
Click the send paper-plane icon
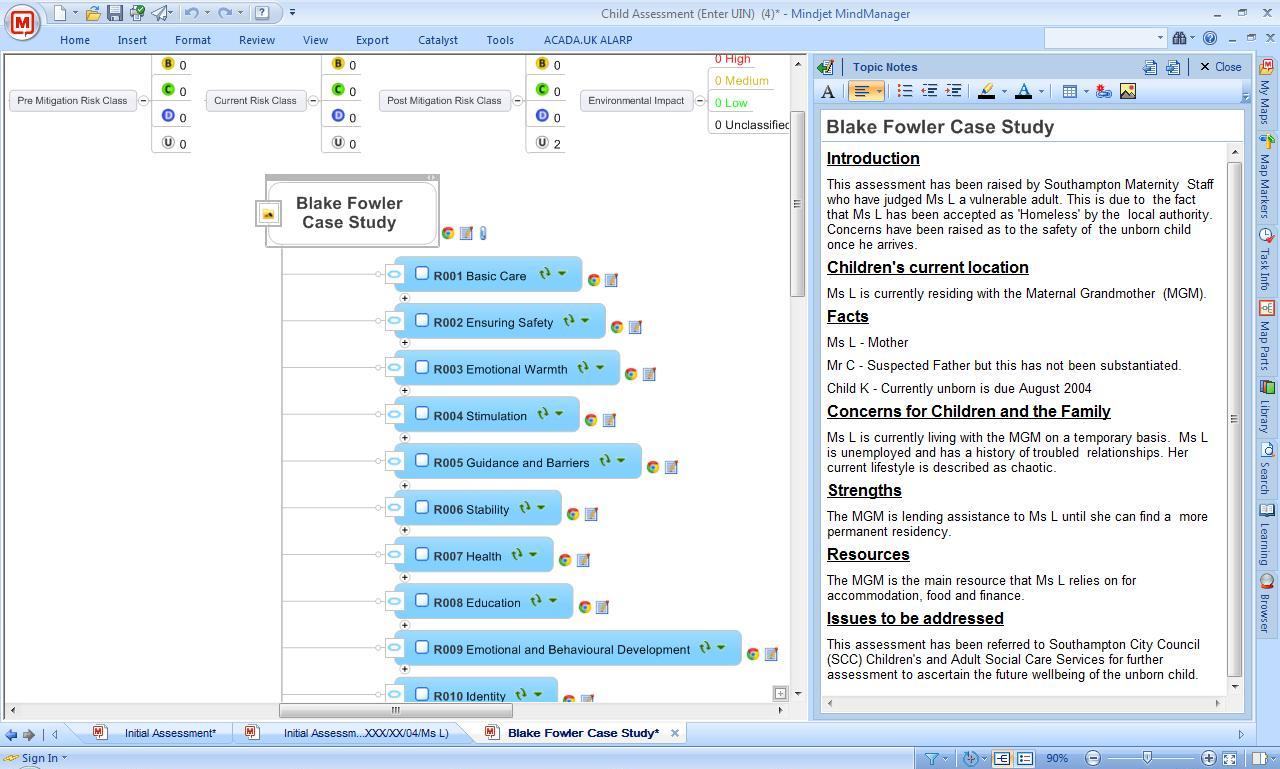[x=159, y=13]
